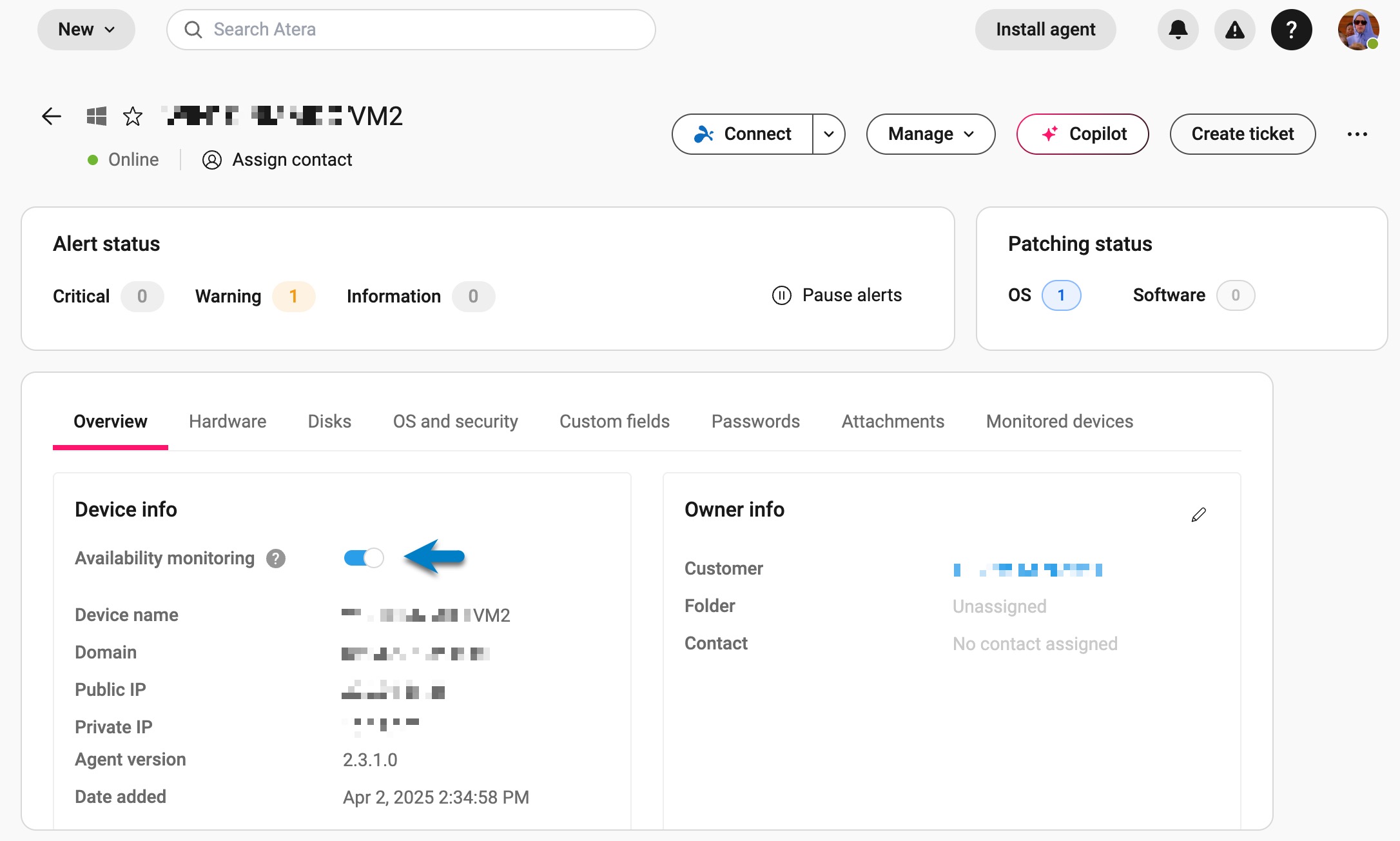
Task: Click the Warning alerts count badge
Action: (293, 297)
